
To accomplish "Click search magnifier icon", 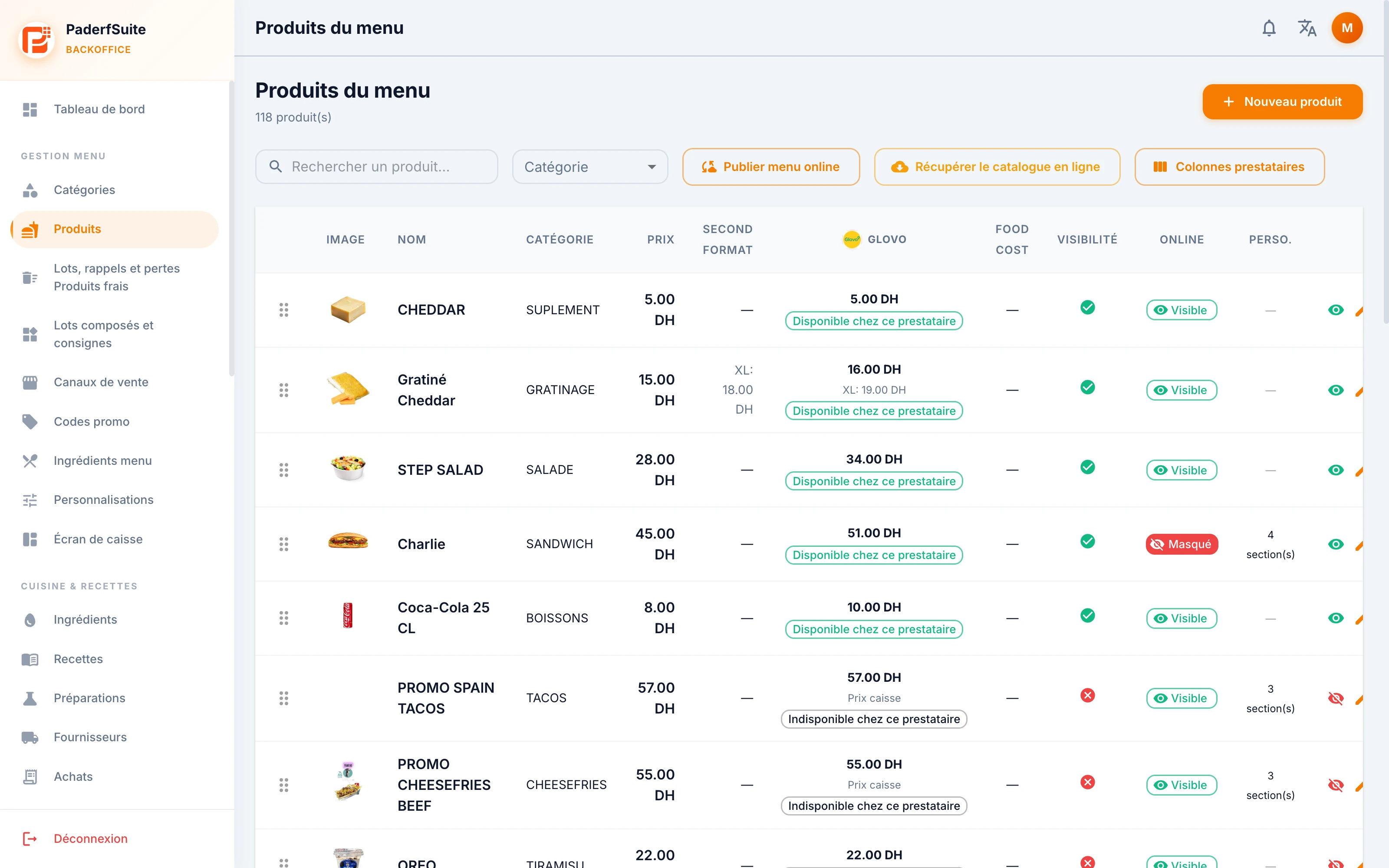I will pos(276,167).
